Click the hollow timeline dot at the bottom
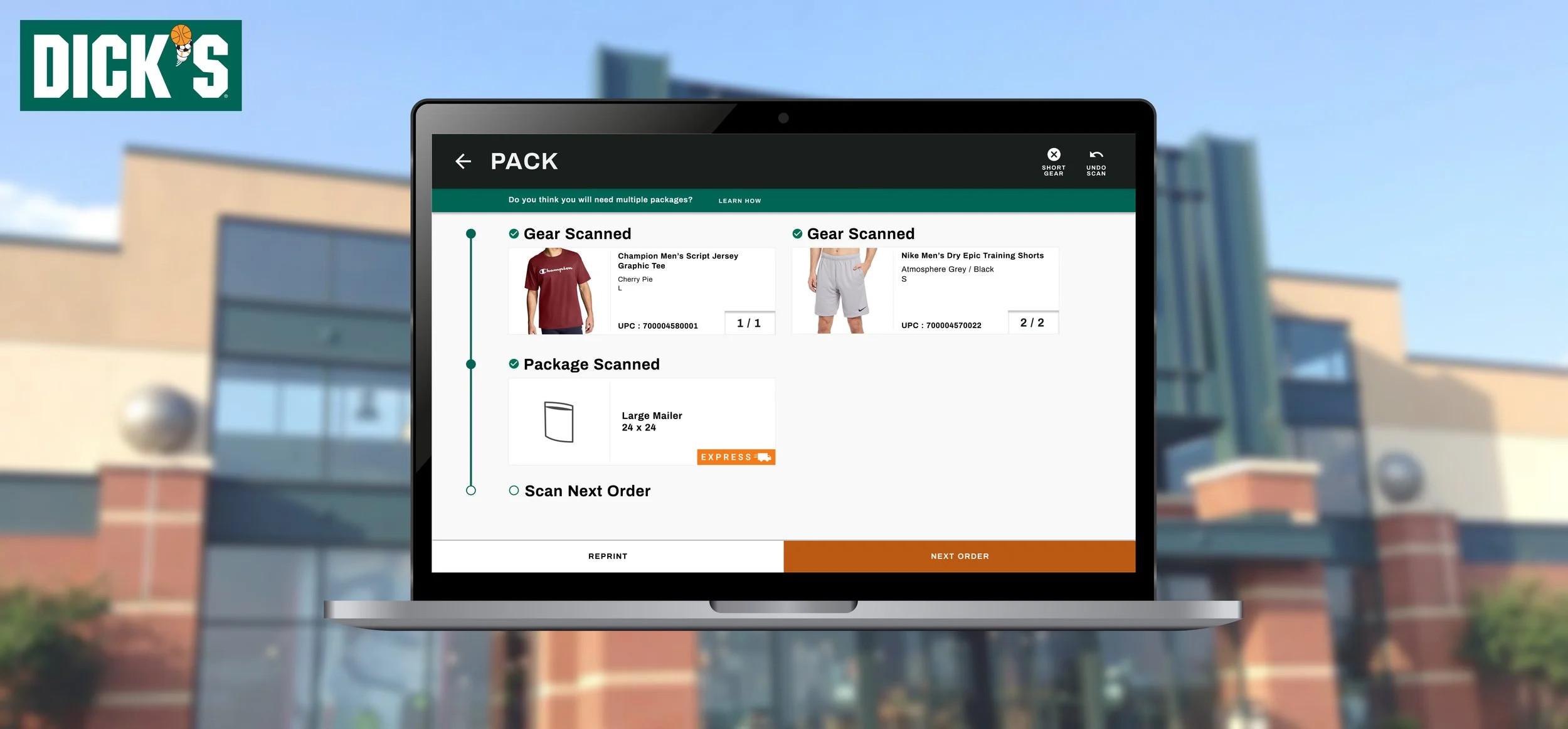This screenshot has width=1568, height=729. pos(471,491)
